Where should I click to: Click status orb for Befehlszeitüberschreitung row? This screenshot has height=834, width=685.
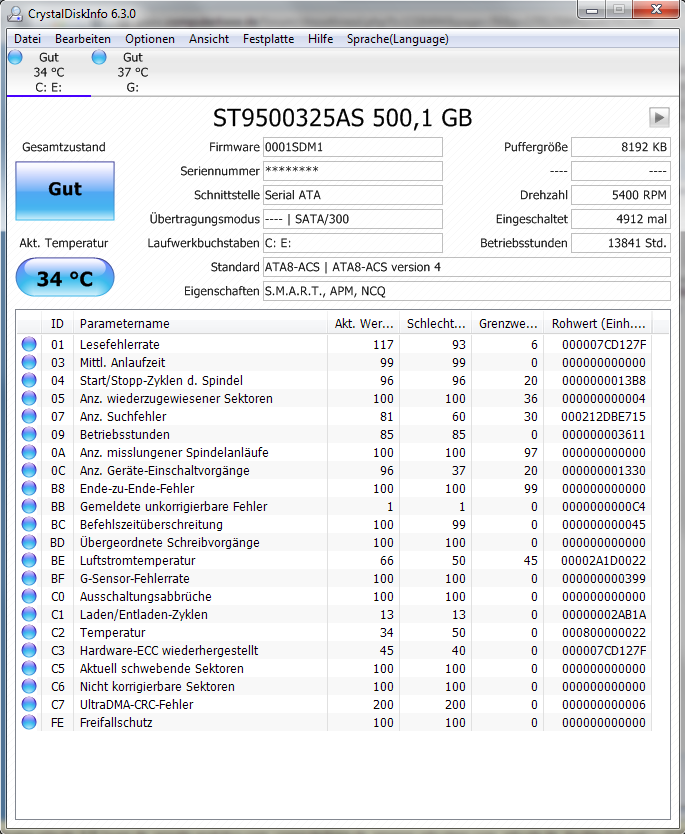(x=29, y=524)
